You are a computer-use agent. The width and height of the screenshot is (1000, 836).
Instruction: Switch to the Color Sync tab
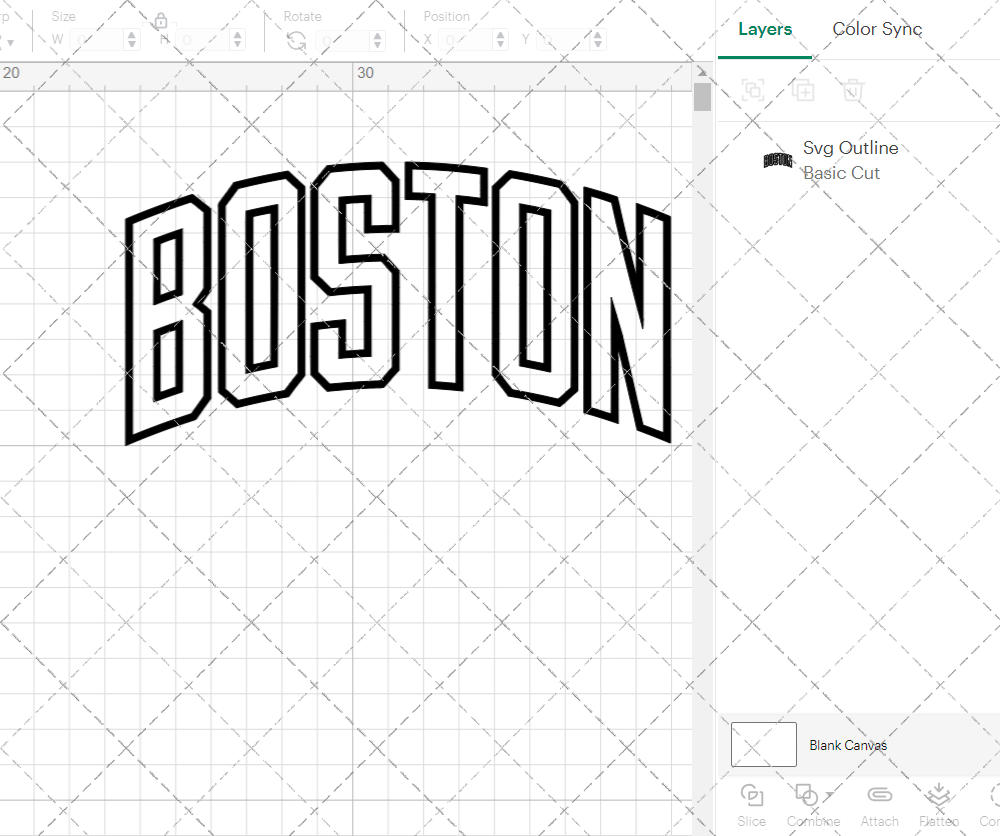point(877,29)
